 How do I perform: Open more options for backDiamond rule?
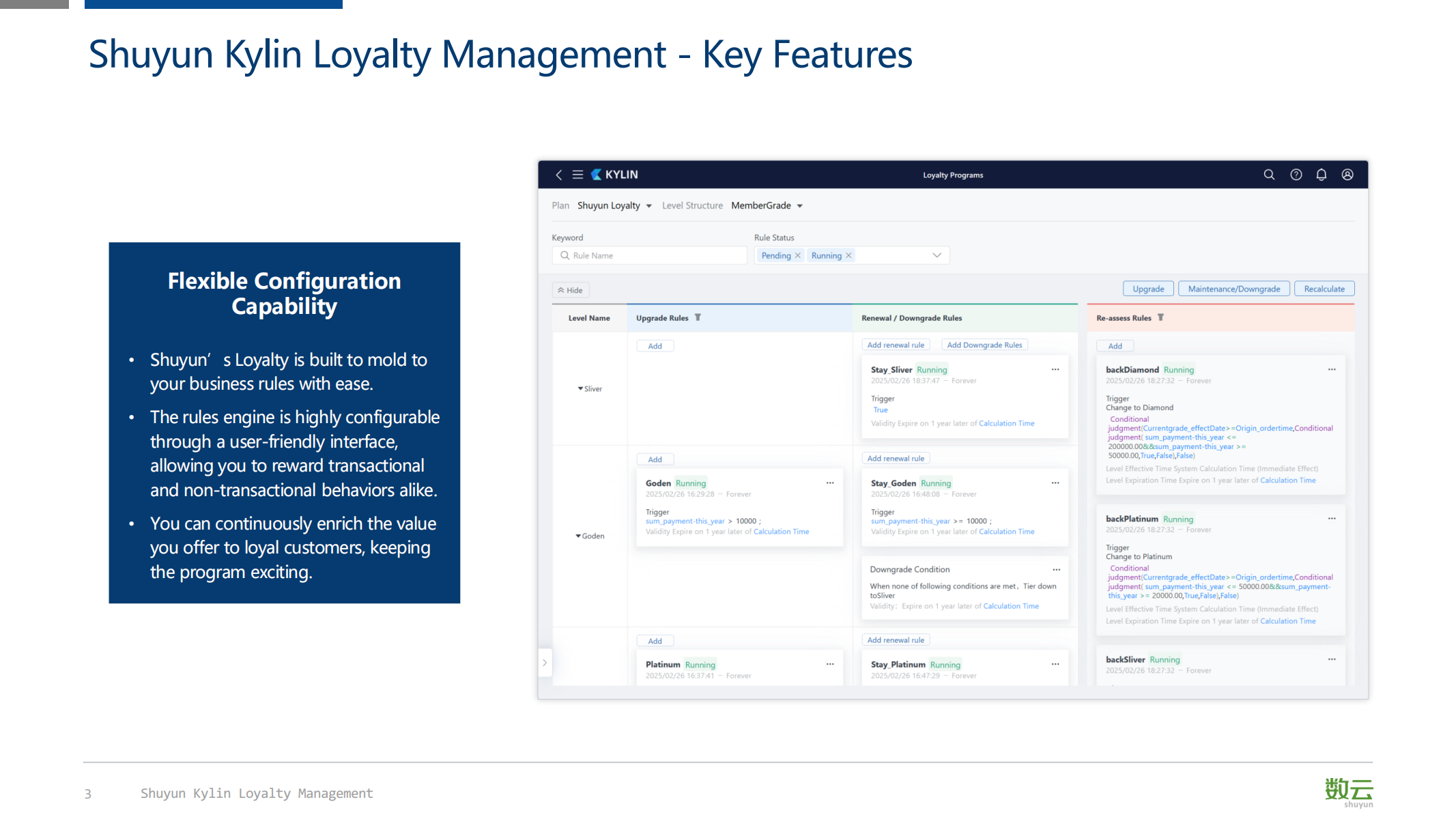point(1332,369)
